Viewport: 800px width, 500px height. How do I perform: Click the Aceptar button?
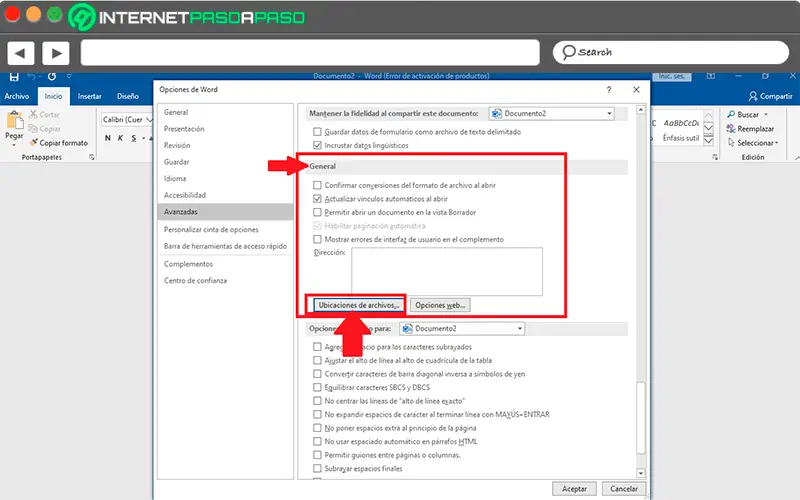(x=574, y=489)
